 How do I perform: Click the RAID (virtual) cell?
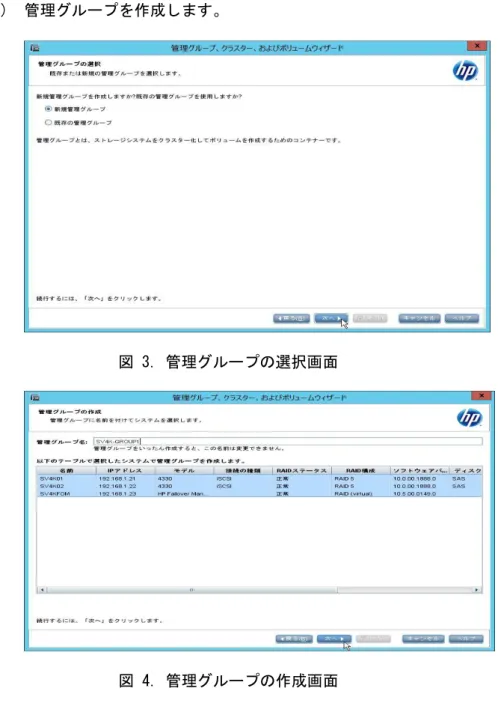(x=353, y=494)
